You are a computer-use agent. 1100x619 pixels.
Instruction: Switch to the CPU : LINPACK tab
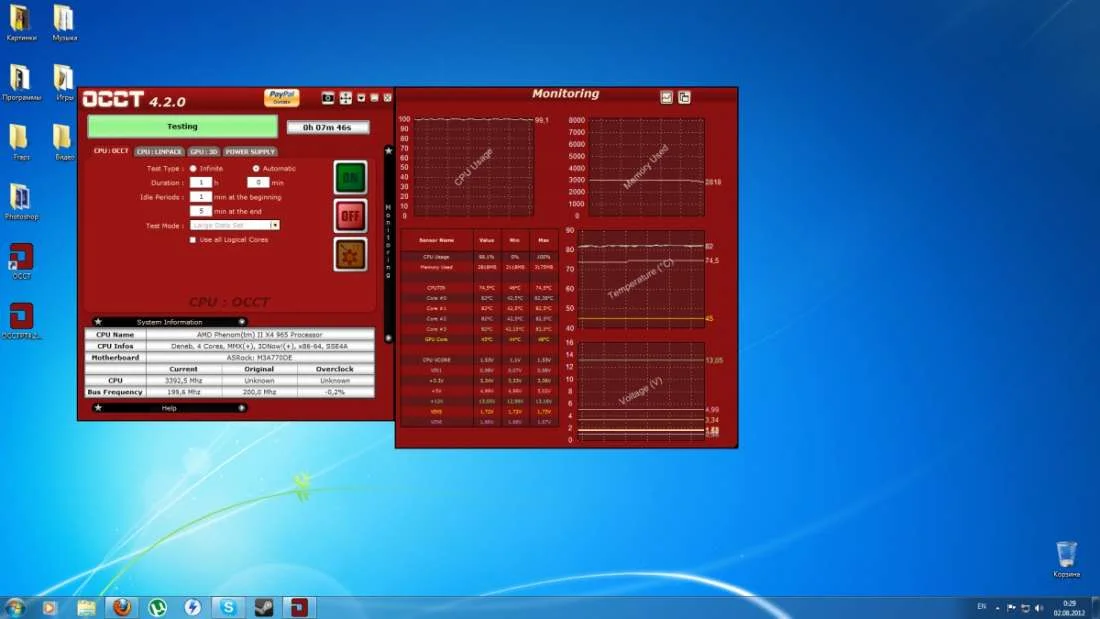(159, 152)
